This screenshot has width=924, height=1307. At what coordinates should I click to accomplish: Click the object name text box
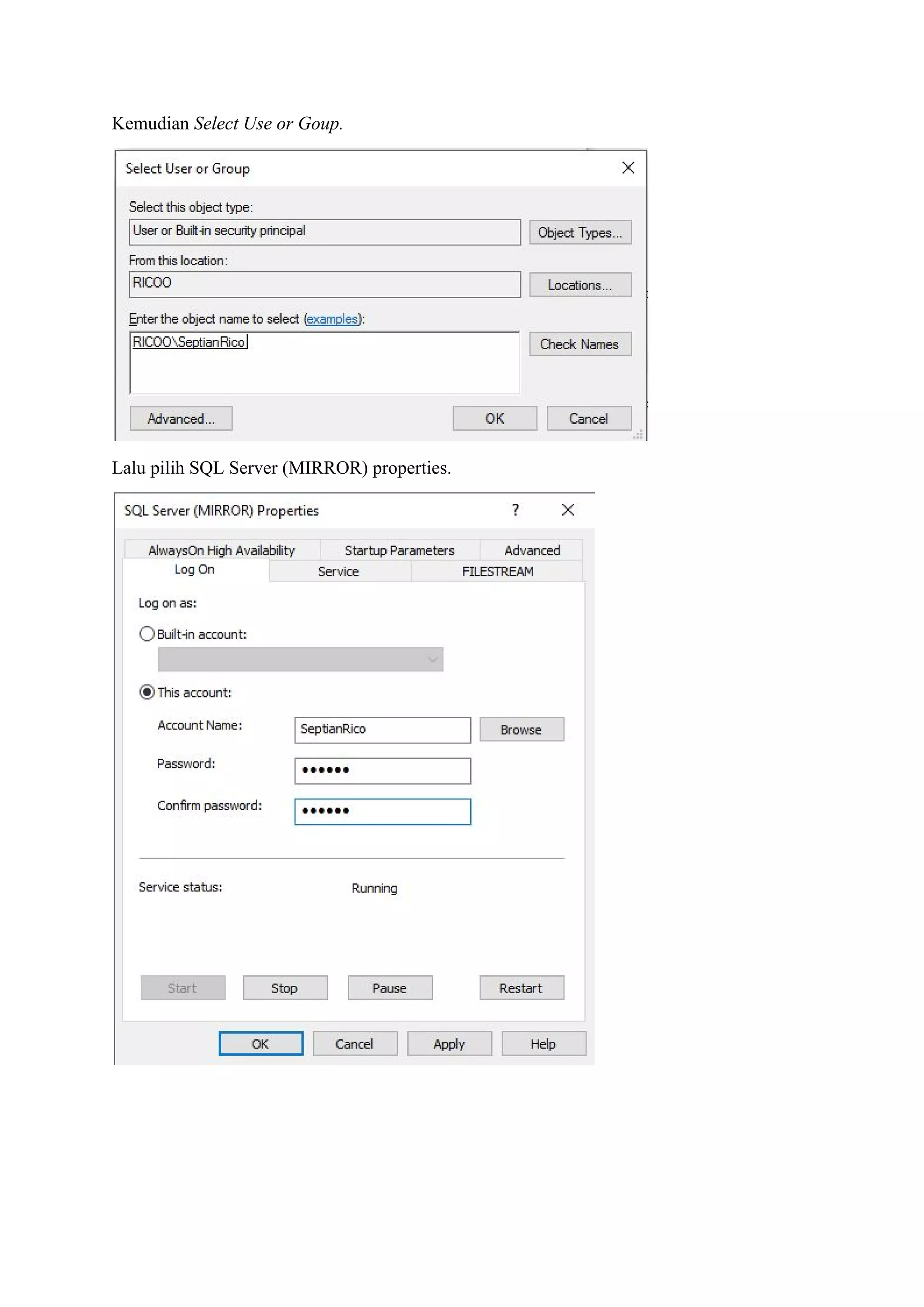[324, 363]
